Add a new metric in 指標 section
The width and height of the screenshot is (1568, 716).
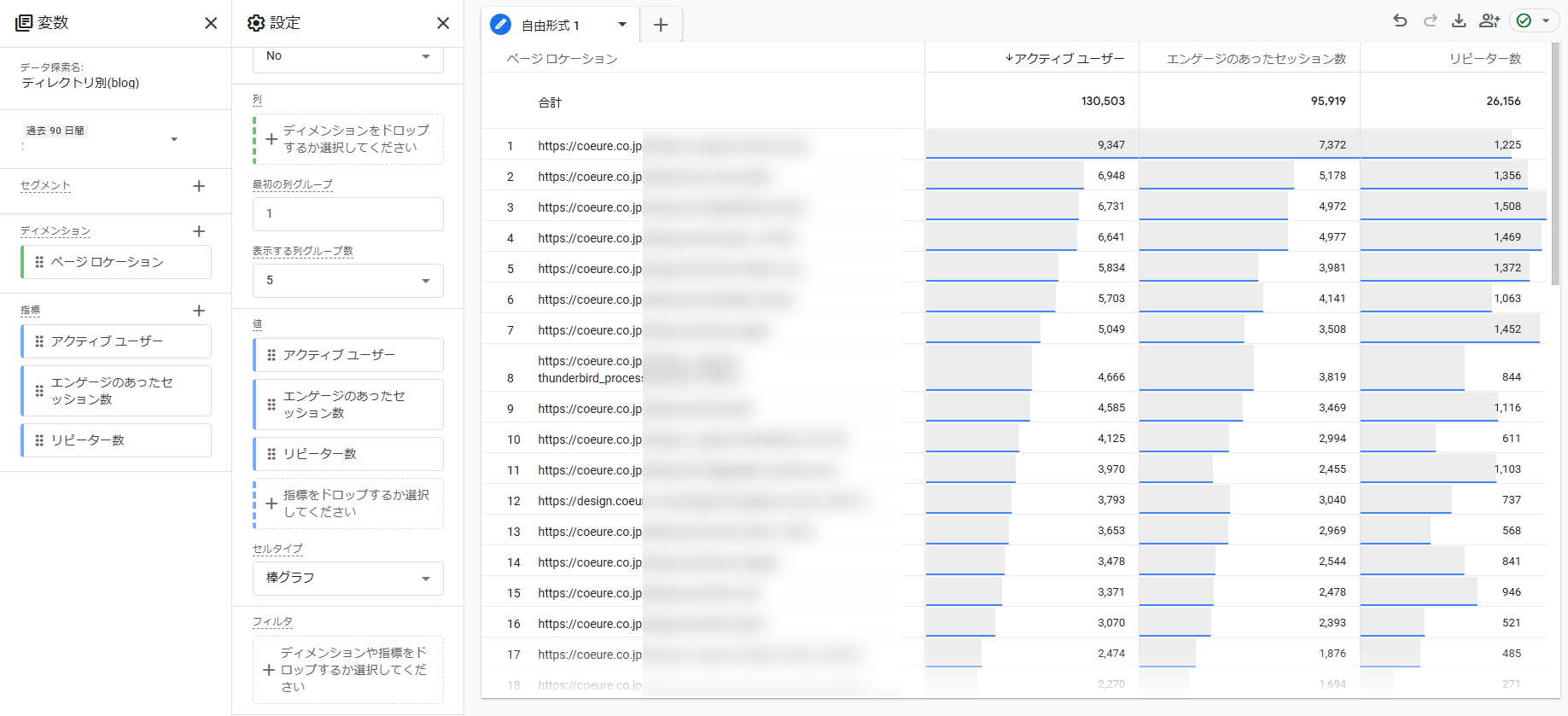[x=199, y=311]
